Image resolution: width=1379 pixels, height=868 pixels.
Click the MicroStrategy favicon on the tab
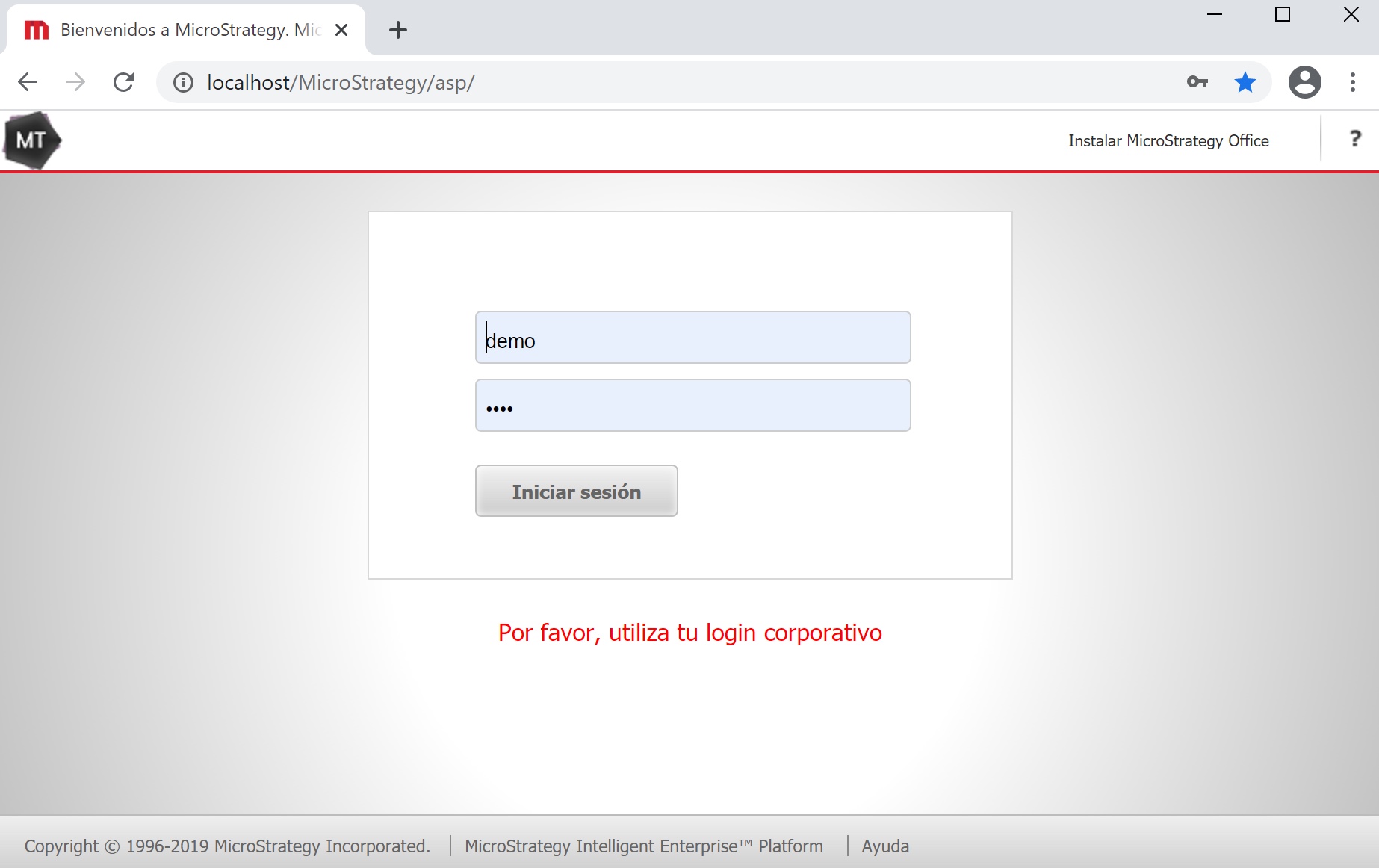(36, 30)
